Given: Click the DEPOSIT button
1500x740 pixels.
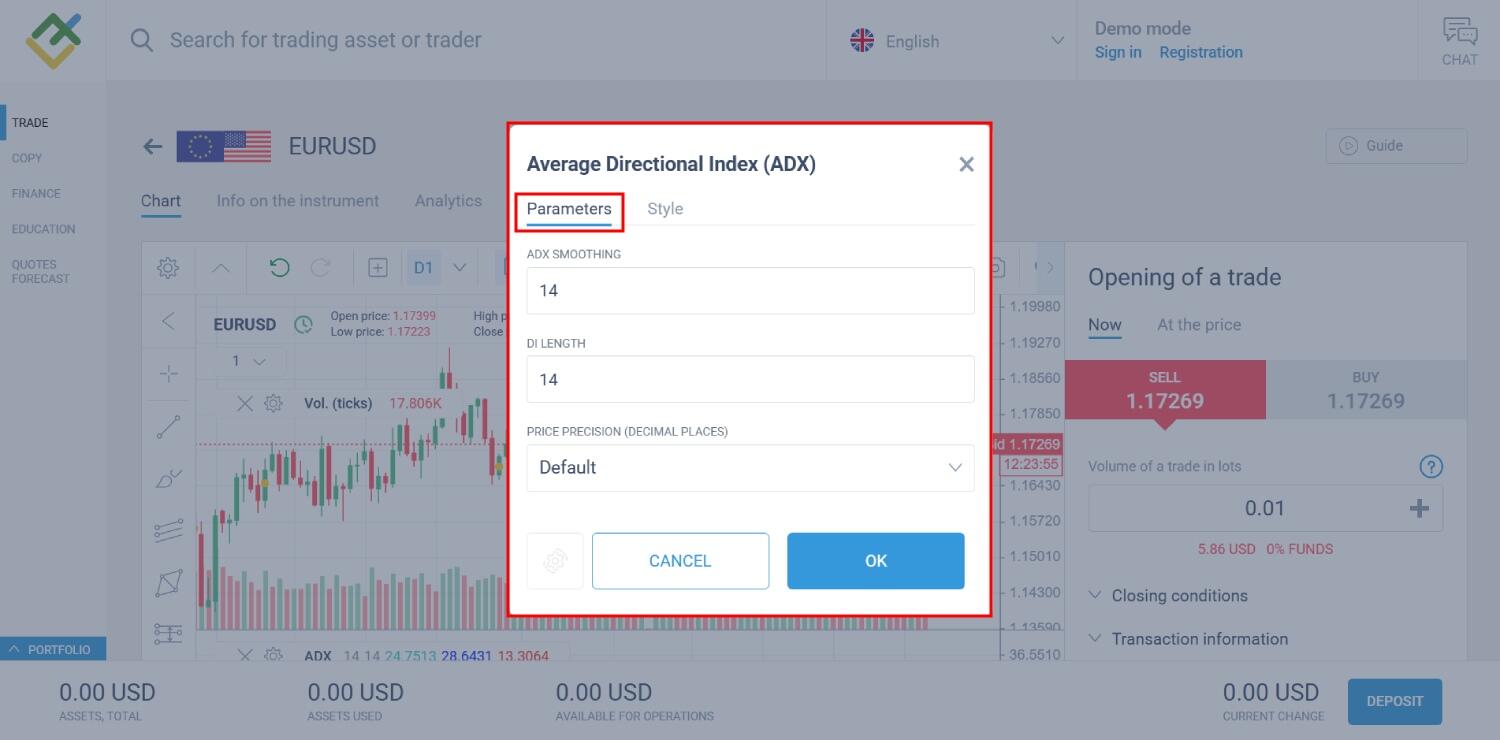Looking at the screenshot, I should 1394,701.
